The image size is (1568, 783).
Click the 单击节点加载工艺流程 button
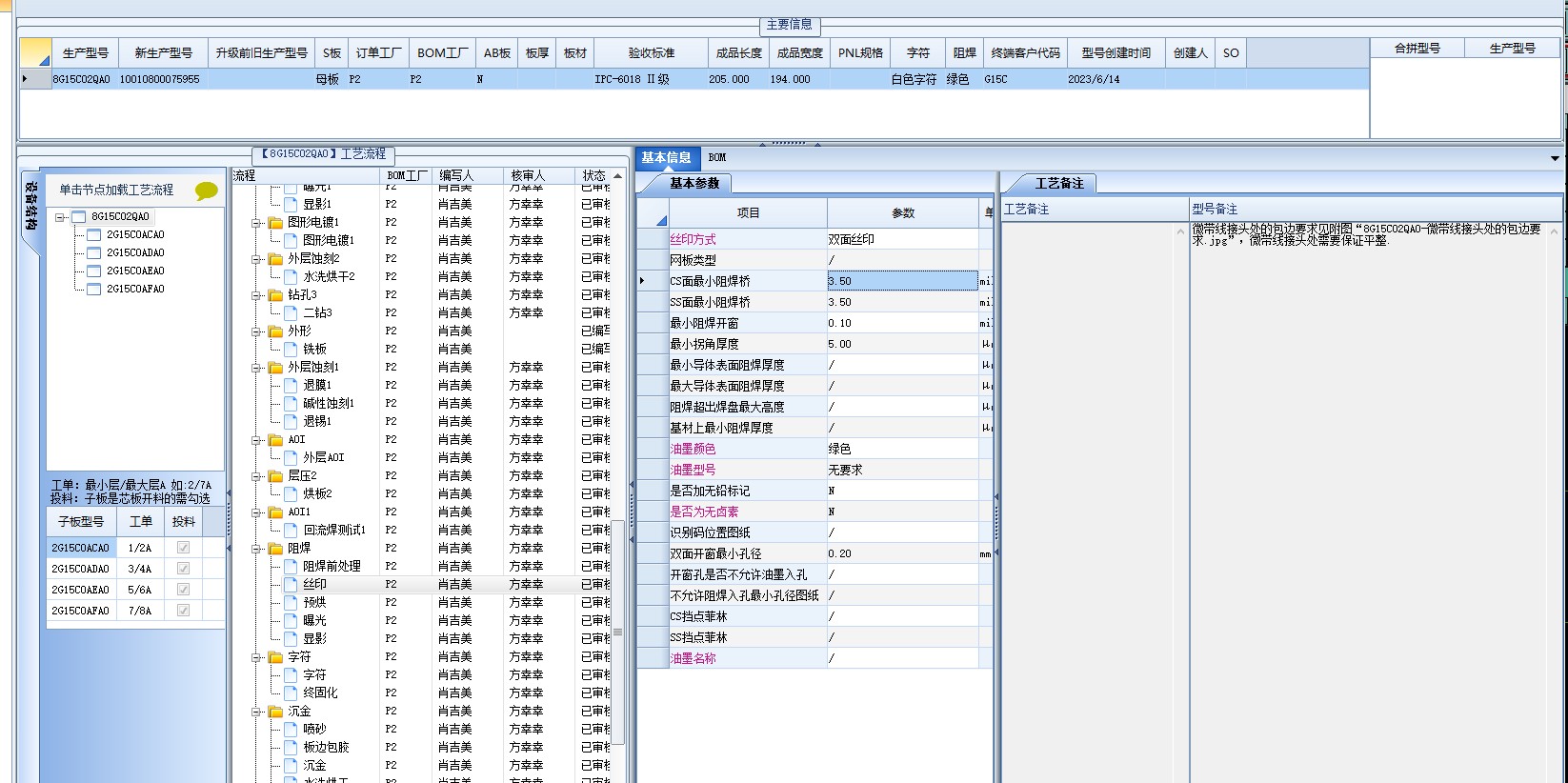pos(116,191)
